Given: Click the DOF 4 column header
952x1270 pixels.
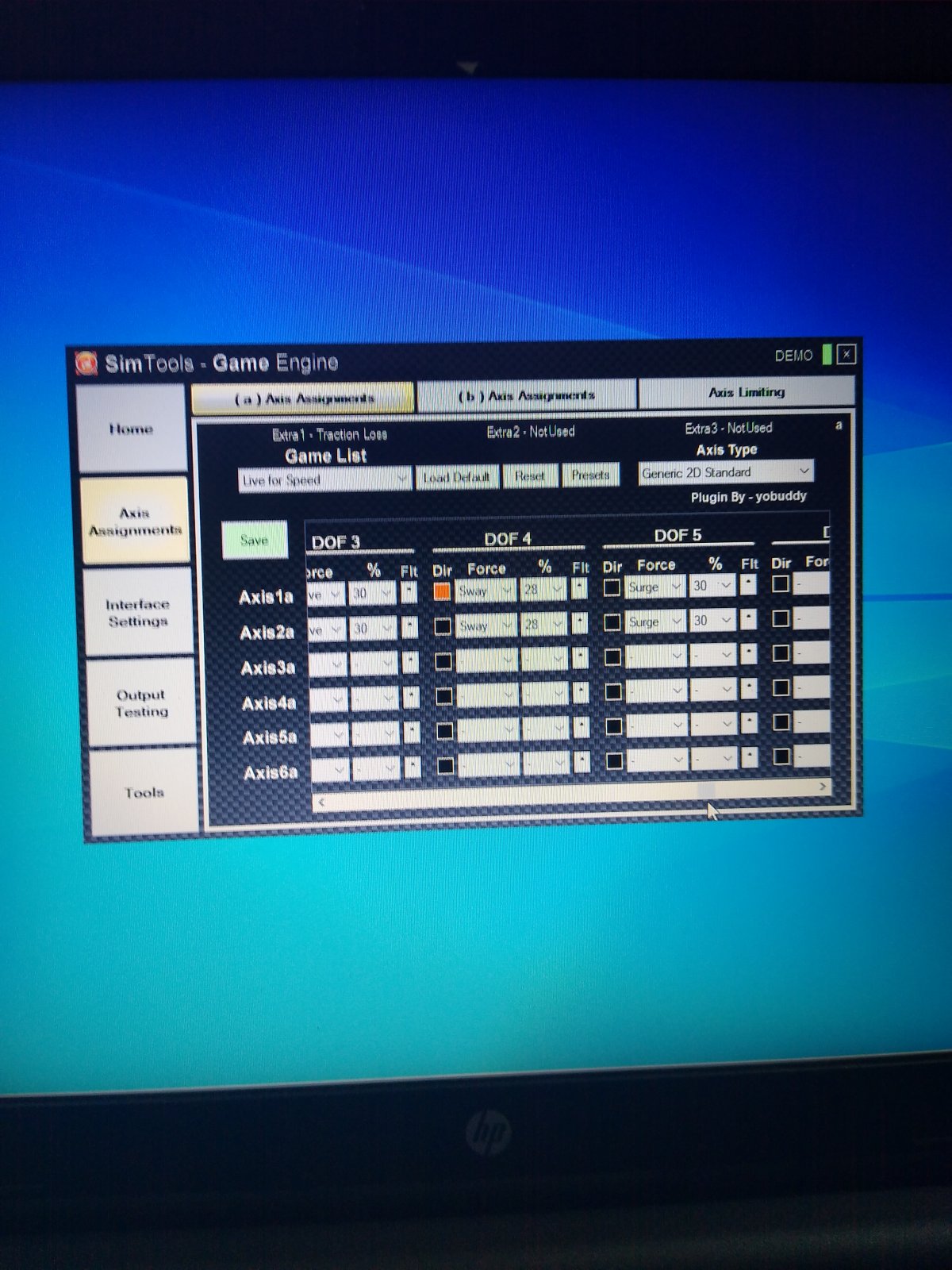Looking at the screenshot, I should click(508, 539).
